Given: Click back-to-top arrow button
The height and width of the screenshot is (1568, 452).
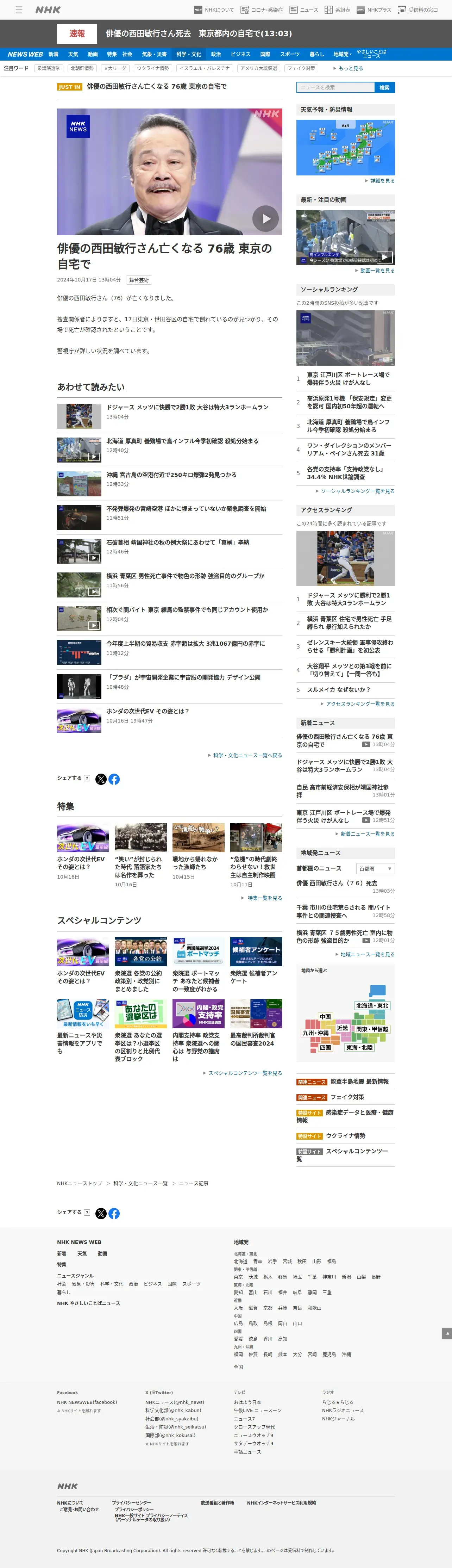Looking at the screenshot, I should (x=446, y=1333).
